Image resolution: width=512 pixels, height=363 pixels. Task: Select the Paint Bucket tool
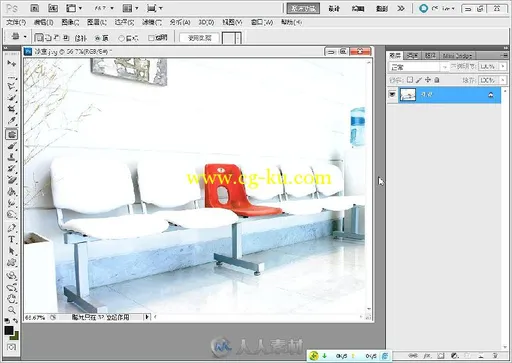(12, 192)
